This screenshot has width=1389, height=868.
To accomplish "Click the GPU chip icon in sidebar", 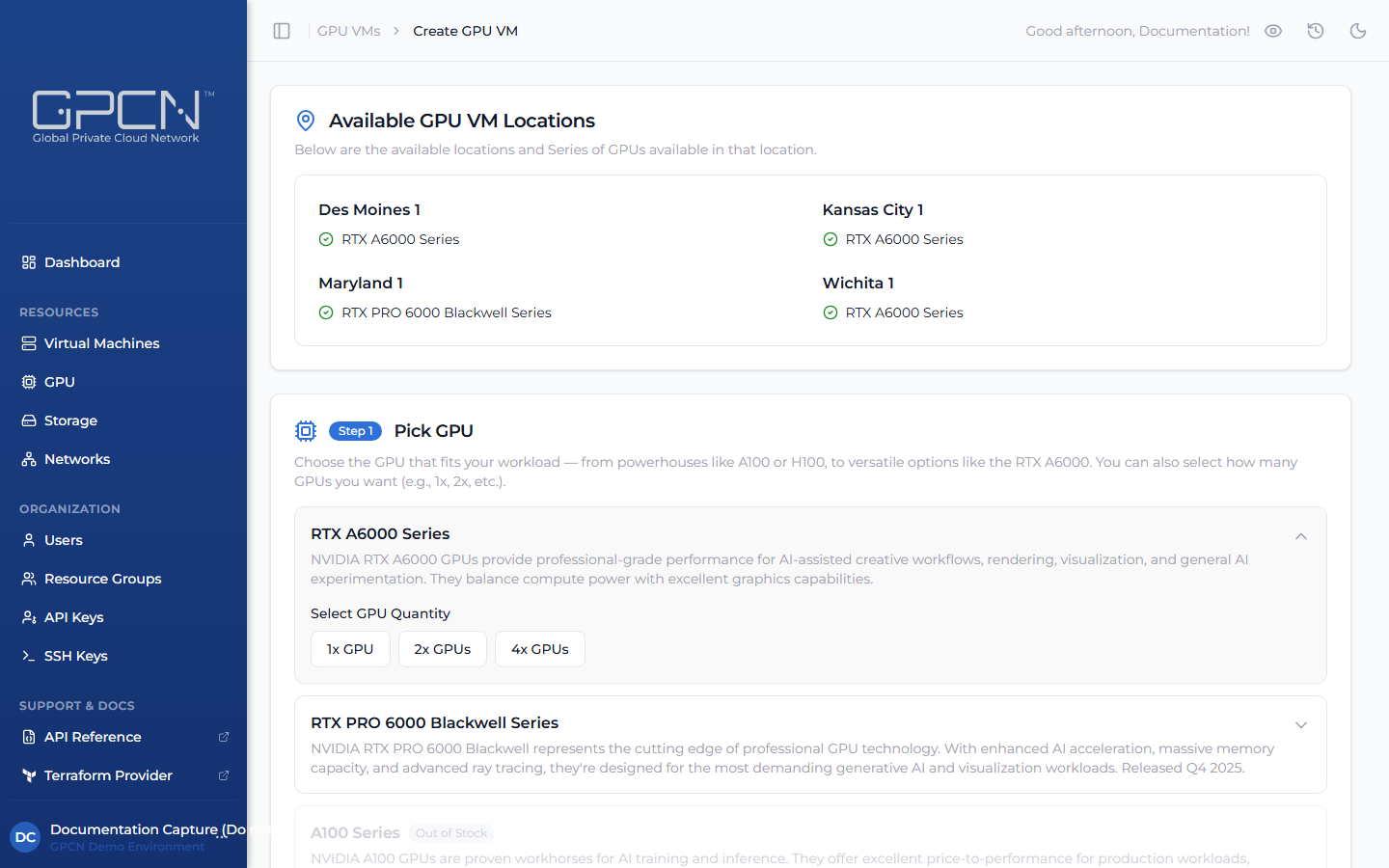I will click(29, 382).
